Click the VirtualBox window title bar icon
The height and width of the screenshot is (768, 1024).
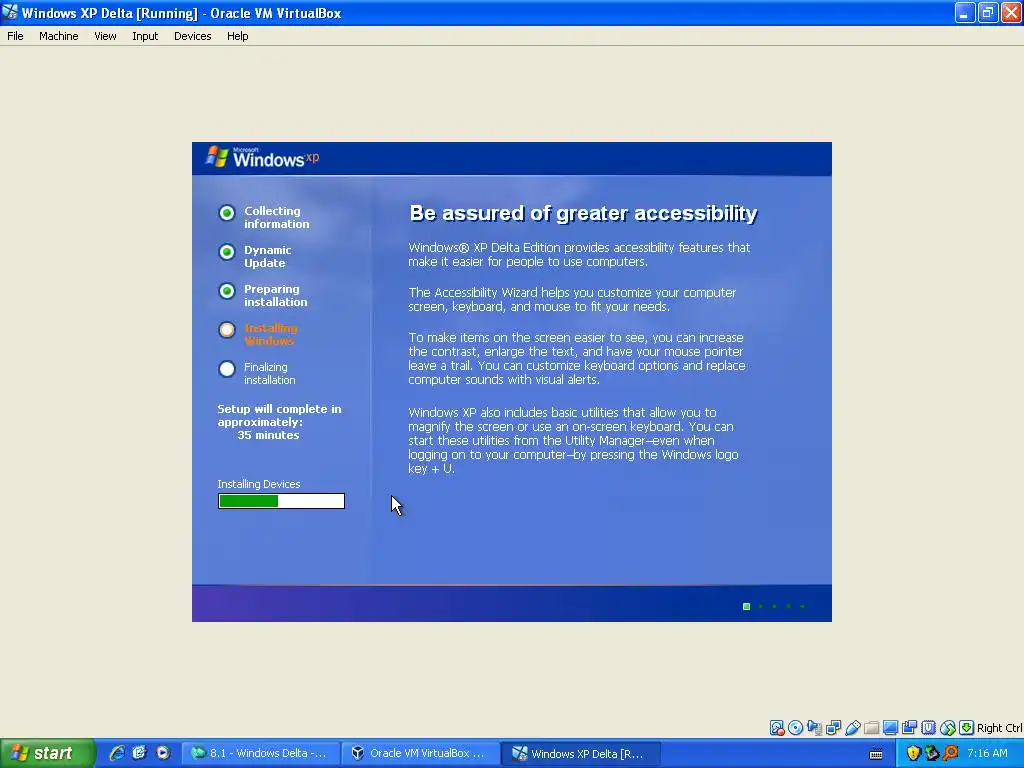coord(10,12)
